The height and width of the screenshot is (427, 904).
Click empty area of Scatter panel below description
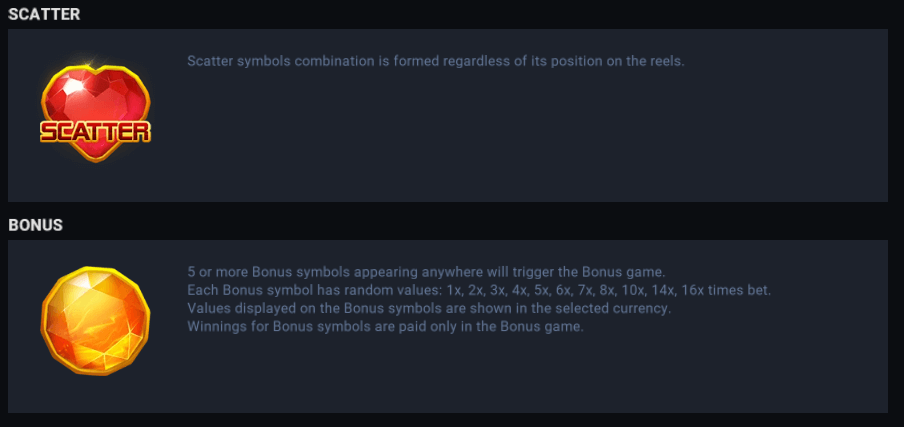coord(500,150)
